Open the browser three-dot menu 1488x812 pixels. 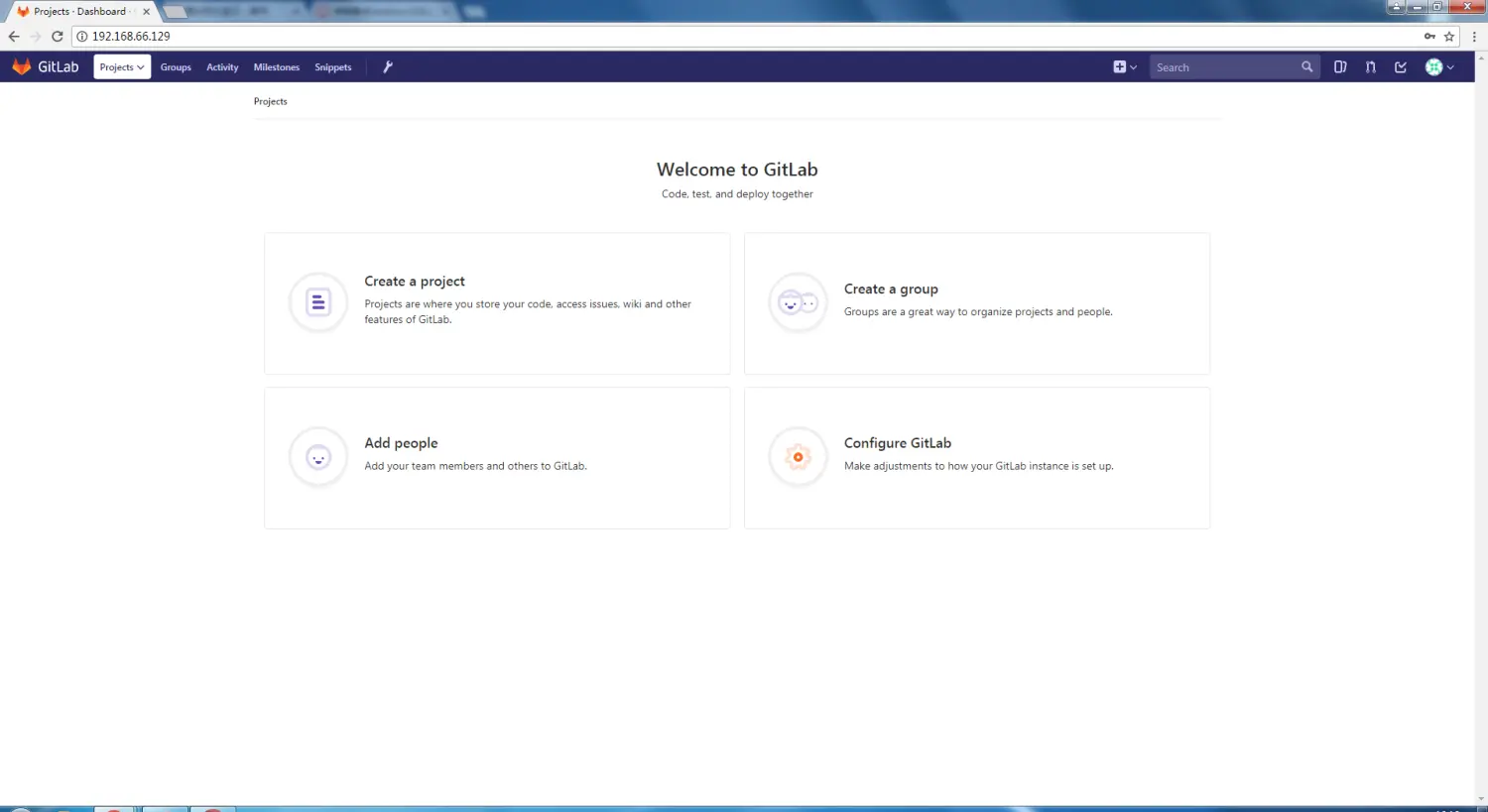[x=1475, y=36]
